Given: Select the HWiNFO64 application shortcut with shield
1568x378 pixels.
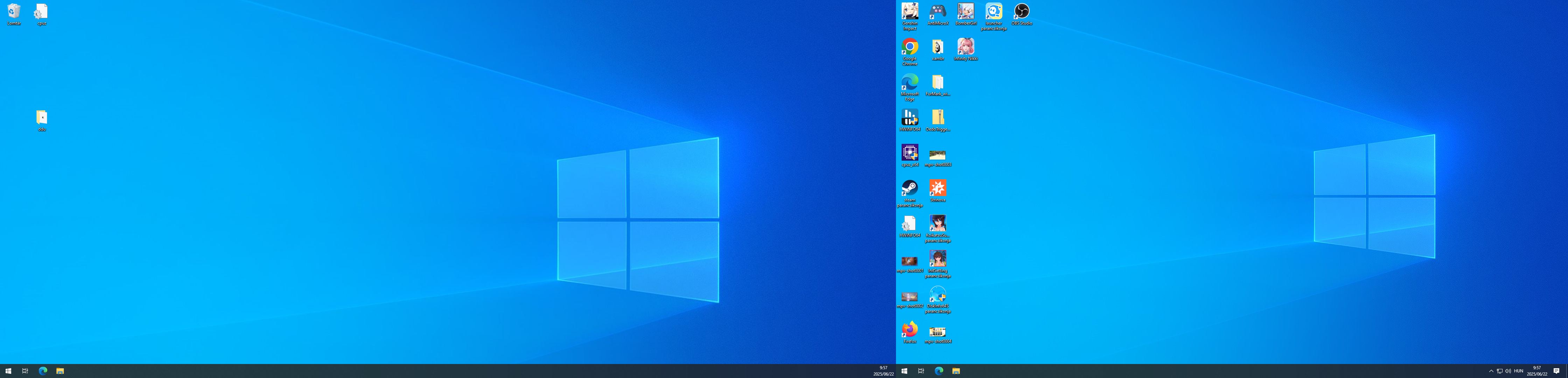Looking at the screenshot, I should [x=910, y=120].
